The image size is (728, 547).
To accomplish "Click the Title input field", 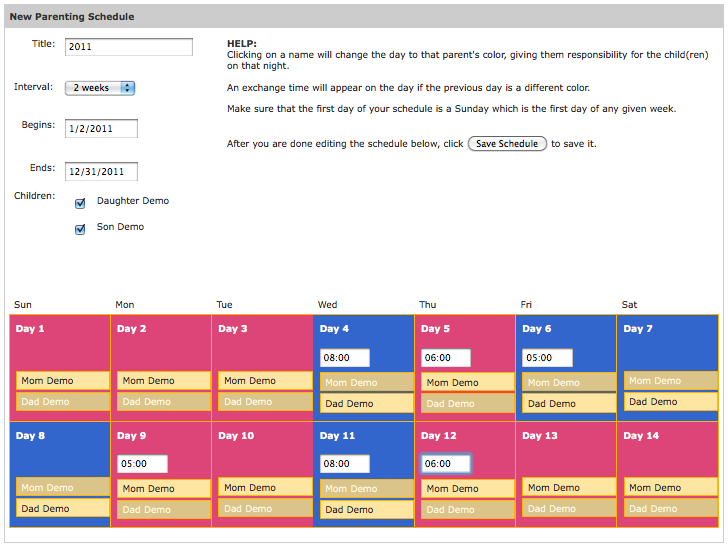I will click(x=129, y=47).
